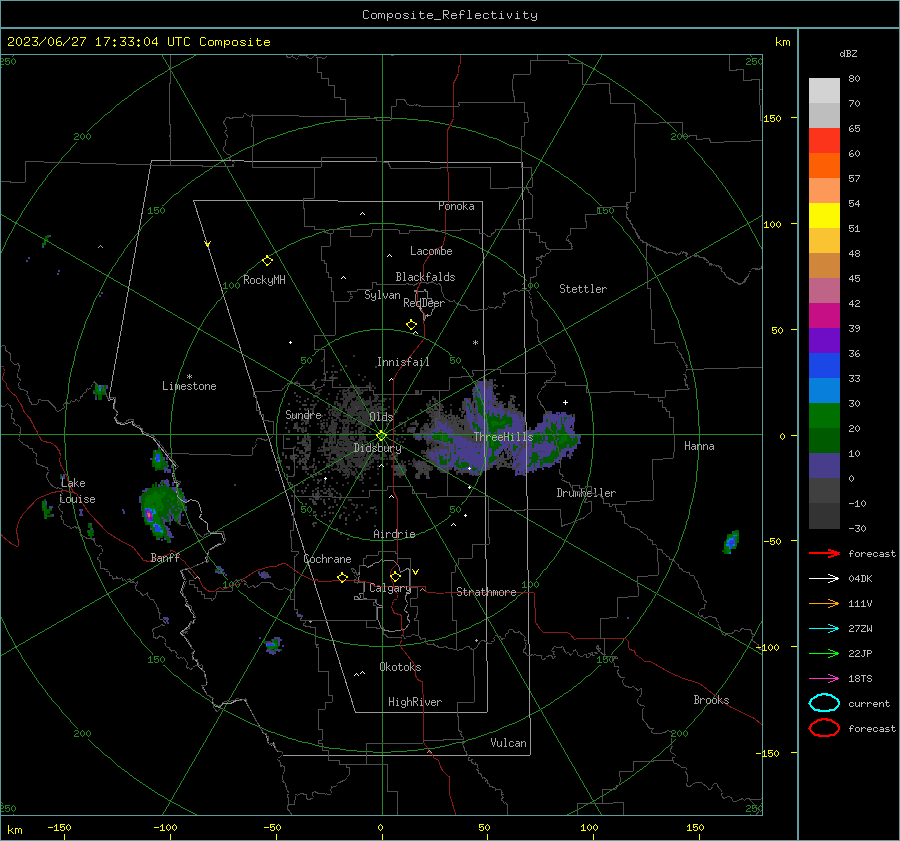
Task: Click the -150 label on bottom km axis
Action: tap(59, 827)
